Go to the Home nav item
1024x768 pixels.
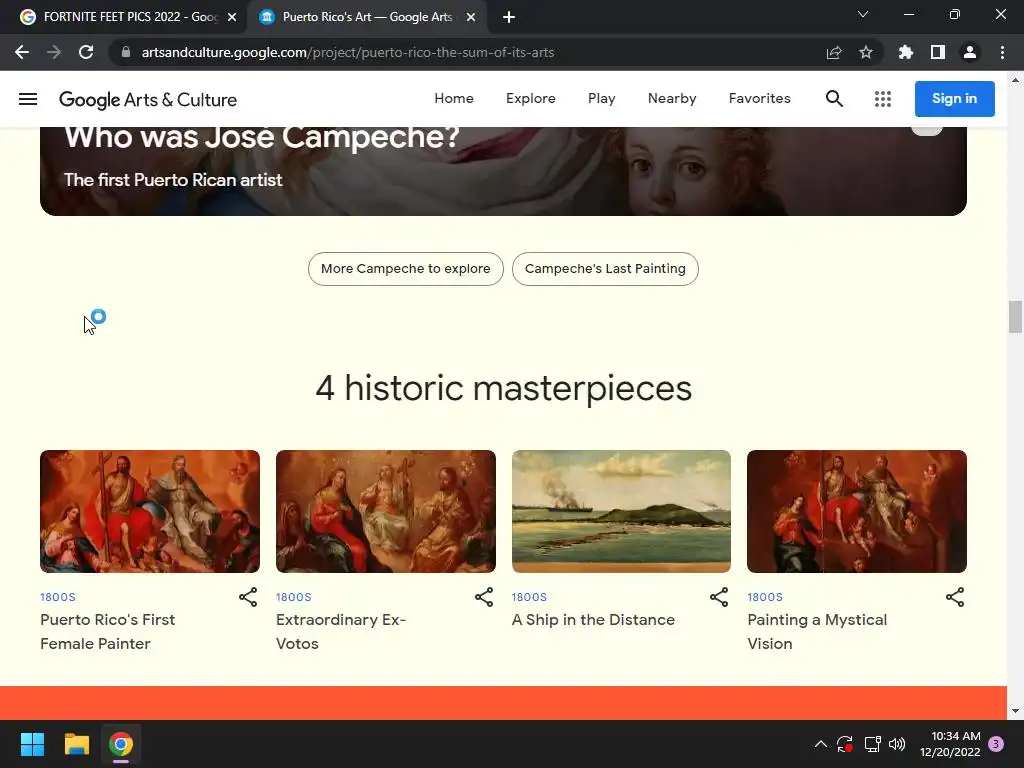(x=454, y=99)
